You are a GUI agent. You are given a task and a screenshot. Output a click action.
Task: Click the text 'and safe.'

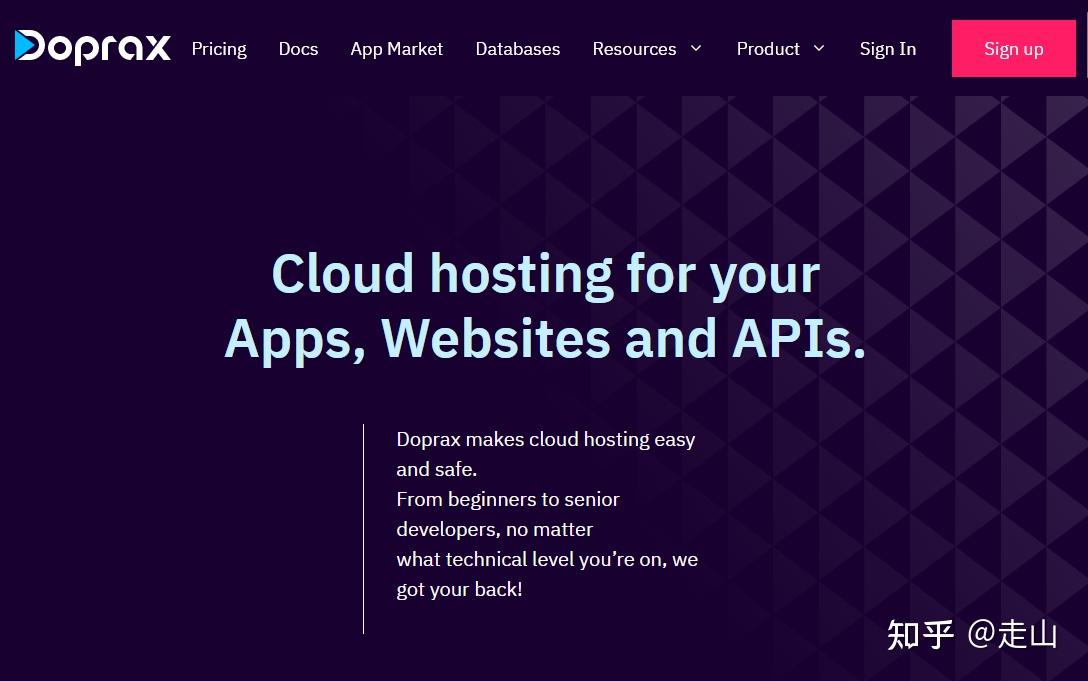point(436,469)
